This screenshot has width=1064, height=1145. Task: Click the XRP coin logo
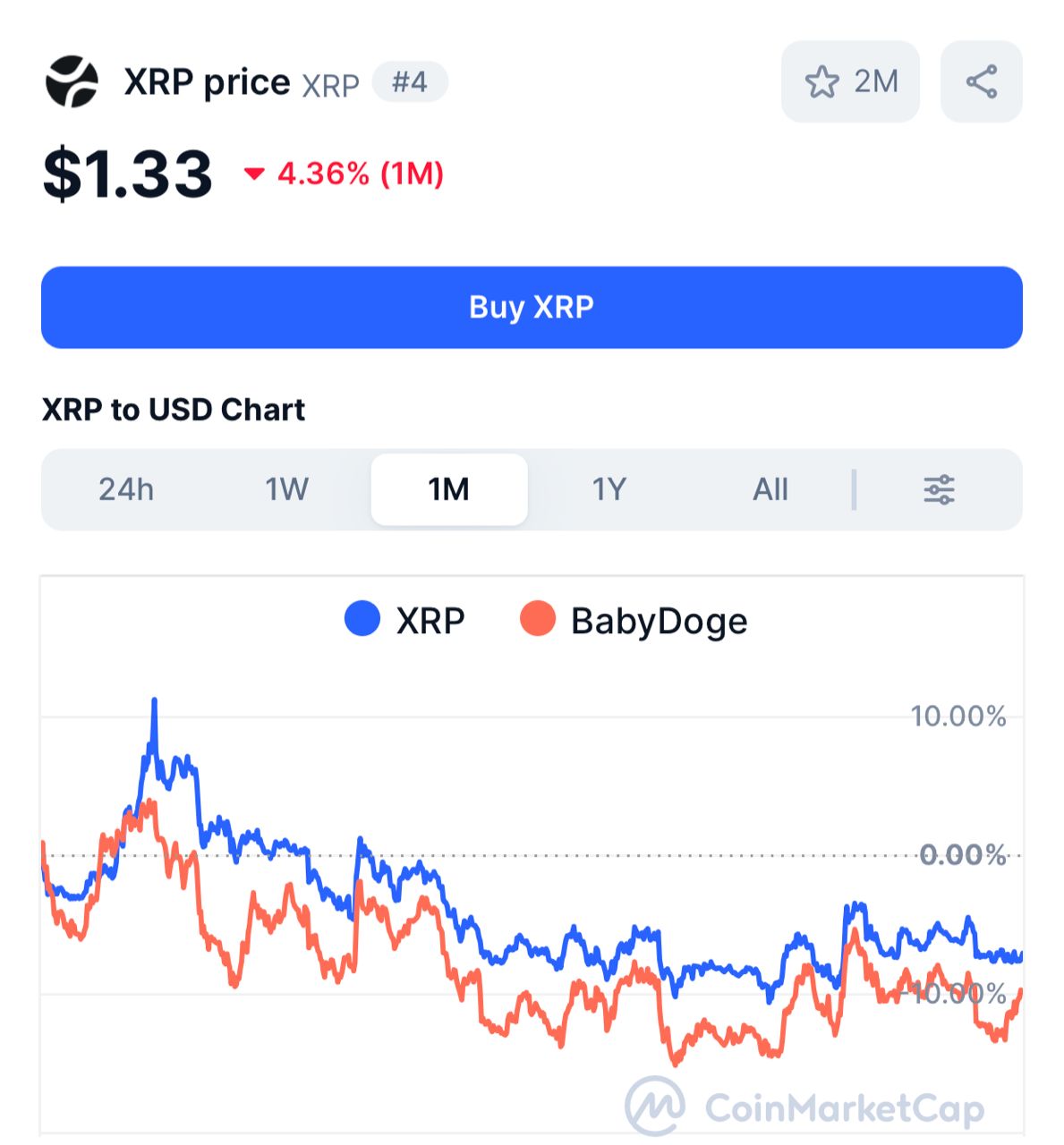click(x=72, y=81)
